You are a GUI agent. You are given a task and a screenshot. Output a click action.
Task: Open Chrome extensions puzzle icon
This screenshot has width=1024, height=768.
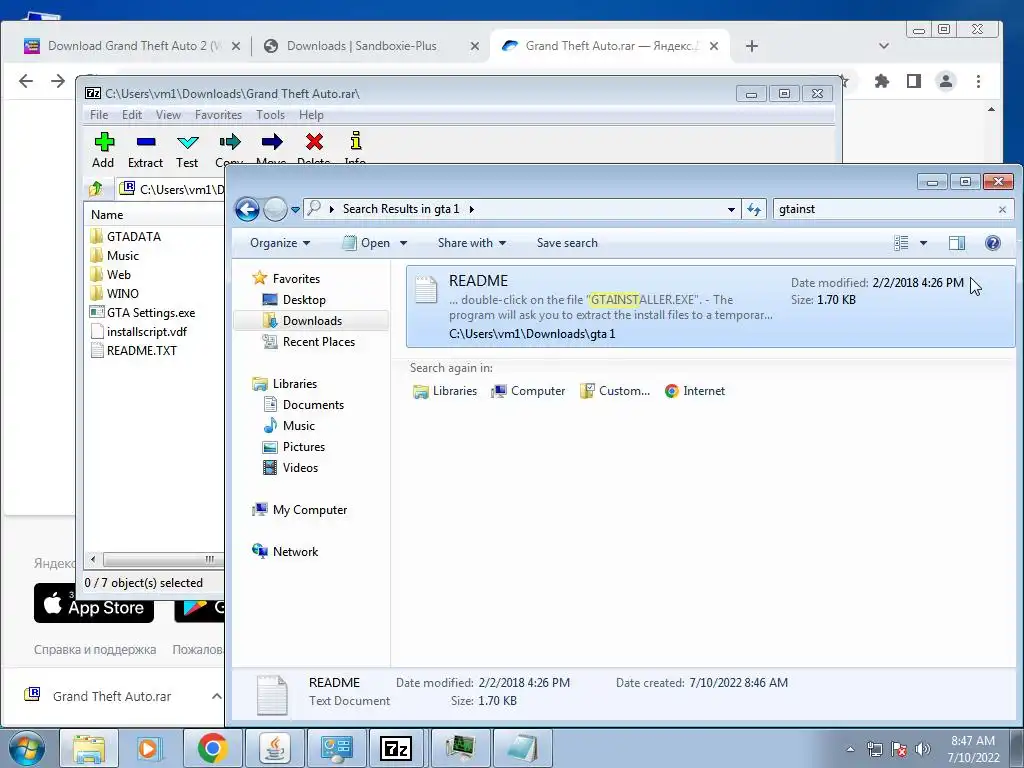click(882, 81)
